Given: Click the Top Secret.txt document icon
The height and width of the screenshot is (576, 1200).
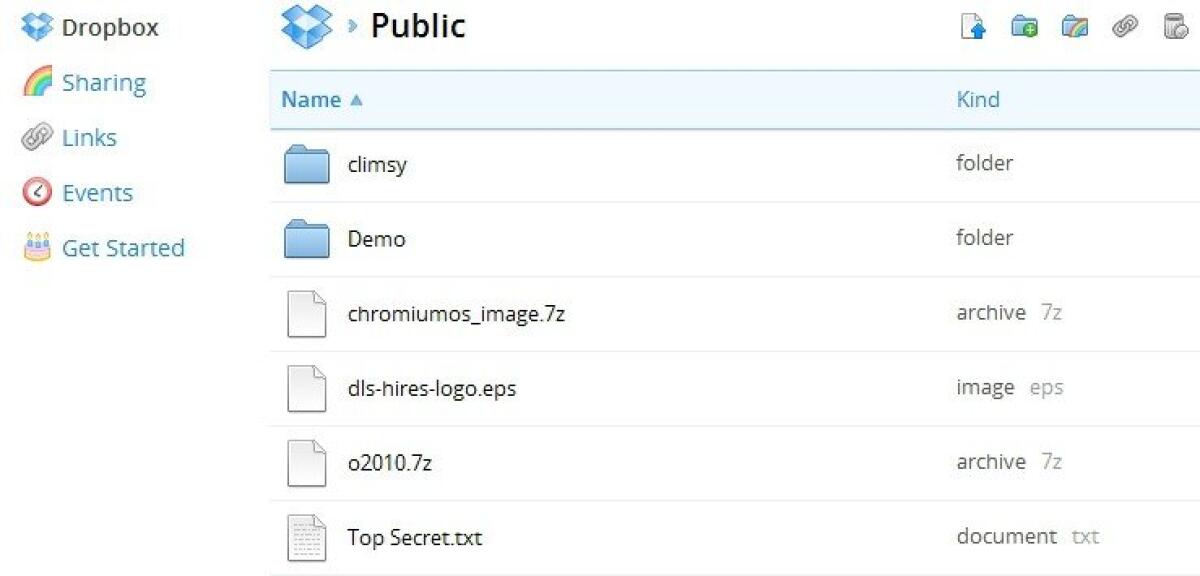Looking at the screenshot, I should point(306,537).
